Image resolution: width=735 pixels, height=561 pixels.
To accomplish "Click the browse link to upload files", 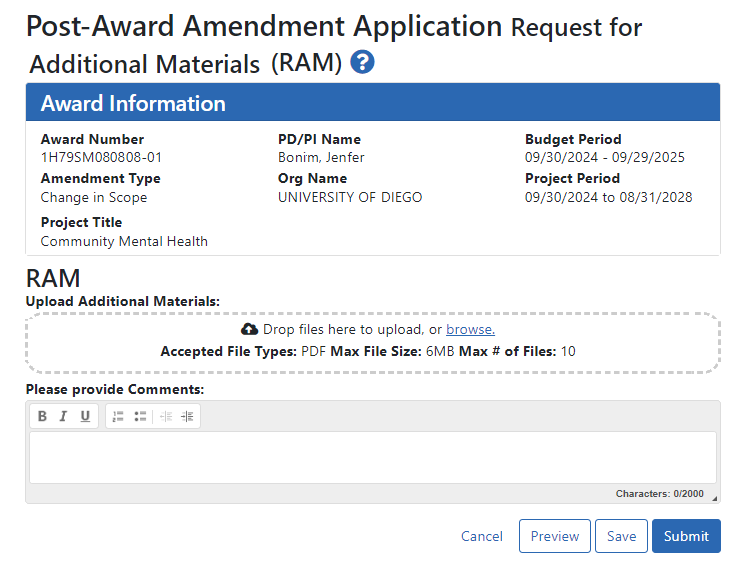I will (470, 329).
